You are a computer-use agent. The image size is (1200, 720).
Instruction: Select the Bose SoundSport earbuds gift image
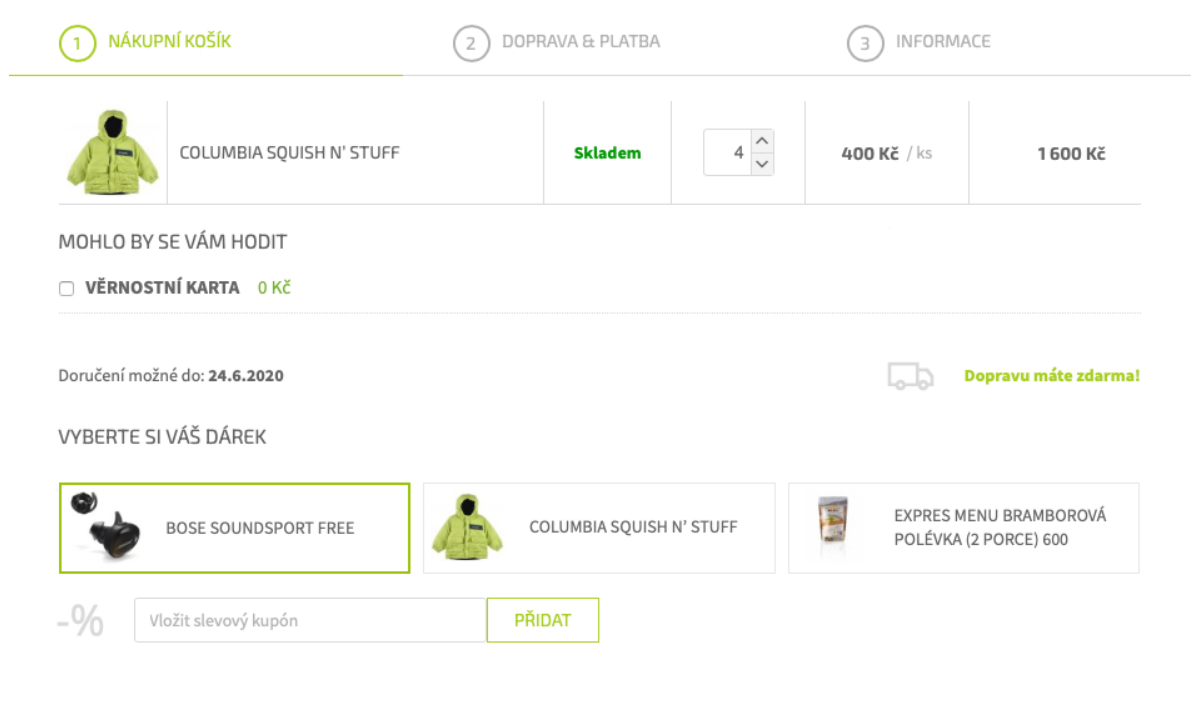(105, 528)
